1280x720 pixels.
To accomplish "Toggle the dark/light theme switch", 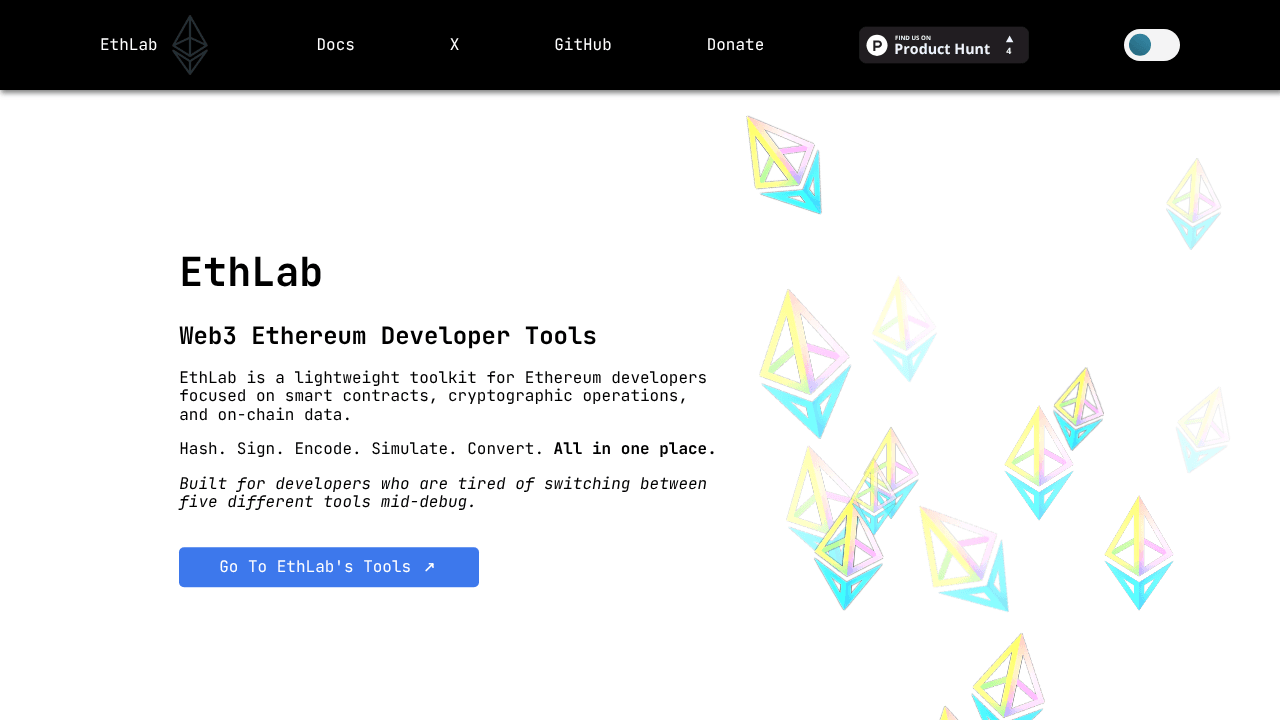I will coord(1152,45).
